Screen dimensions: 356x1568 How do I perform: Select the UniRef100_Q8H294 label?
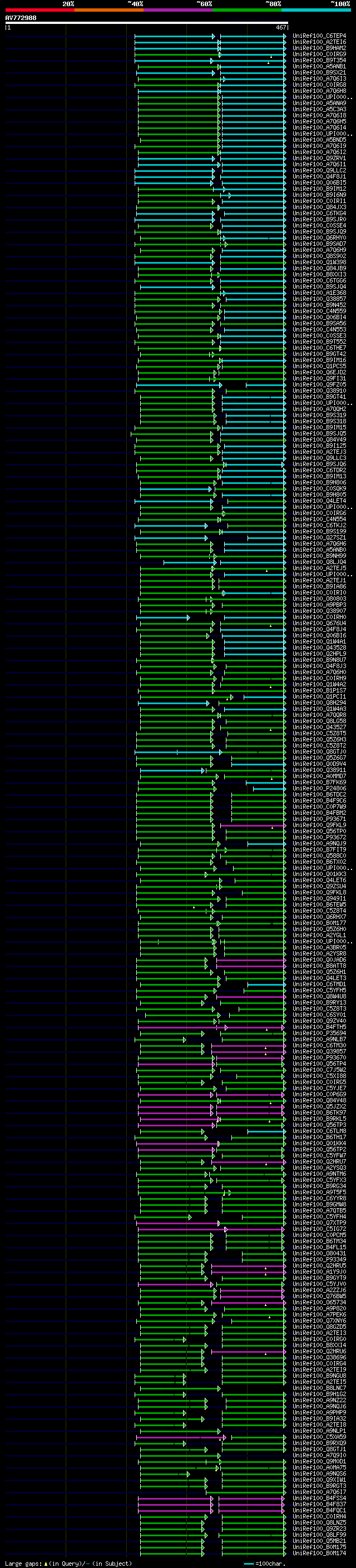[x=319, y=703]
